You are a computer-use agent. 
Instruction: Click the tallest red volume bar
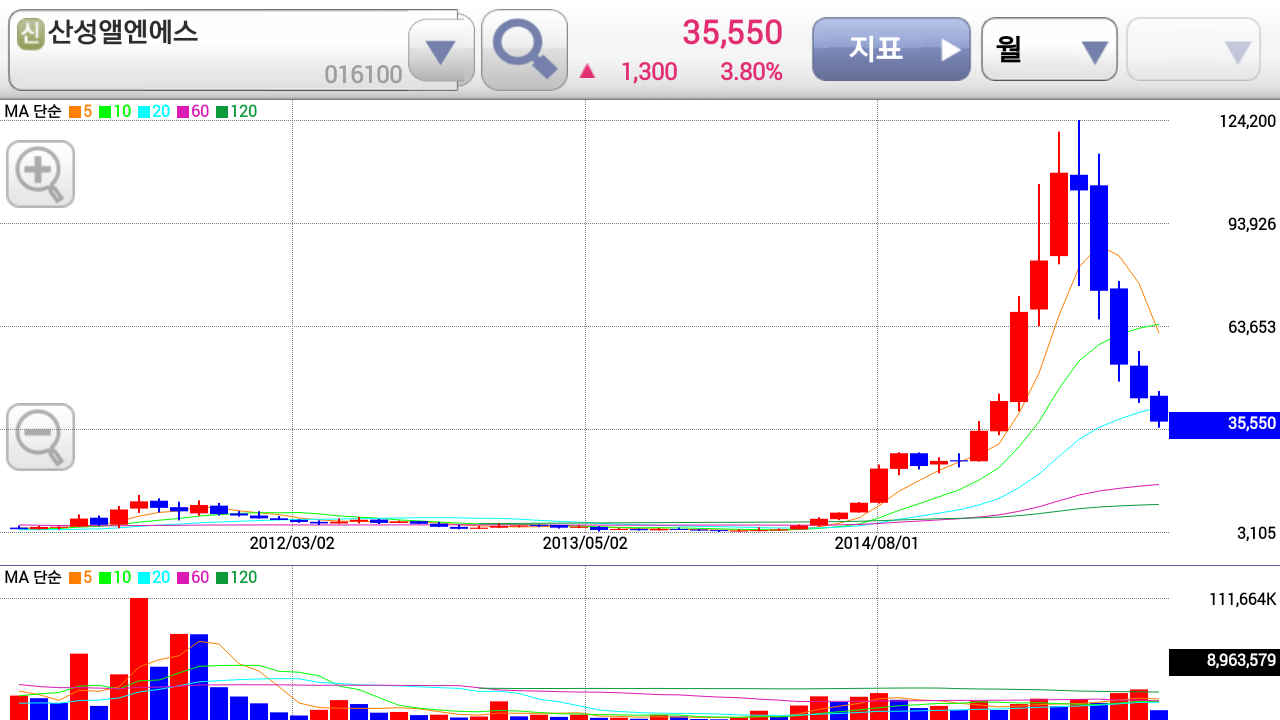139,659
